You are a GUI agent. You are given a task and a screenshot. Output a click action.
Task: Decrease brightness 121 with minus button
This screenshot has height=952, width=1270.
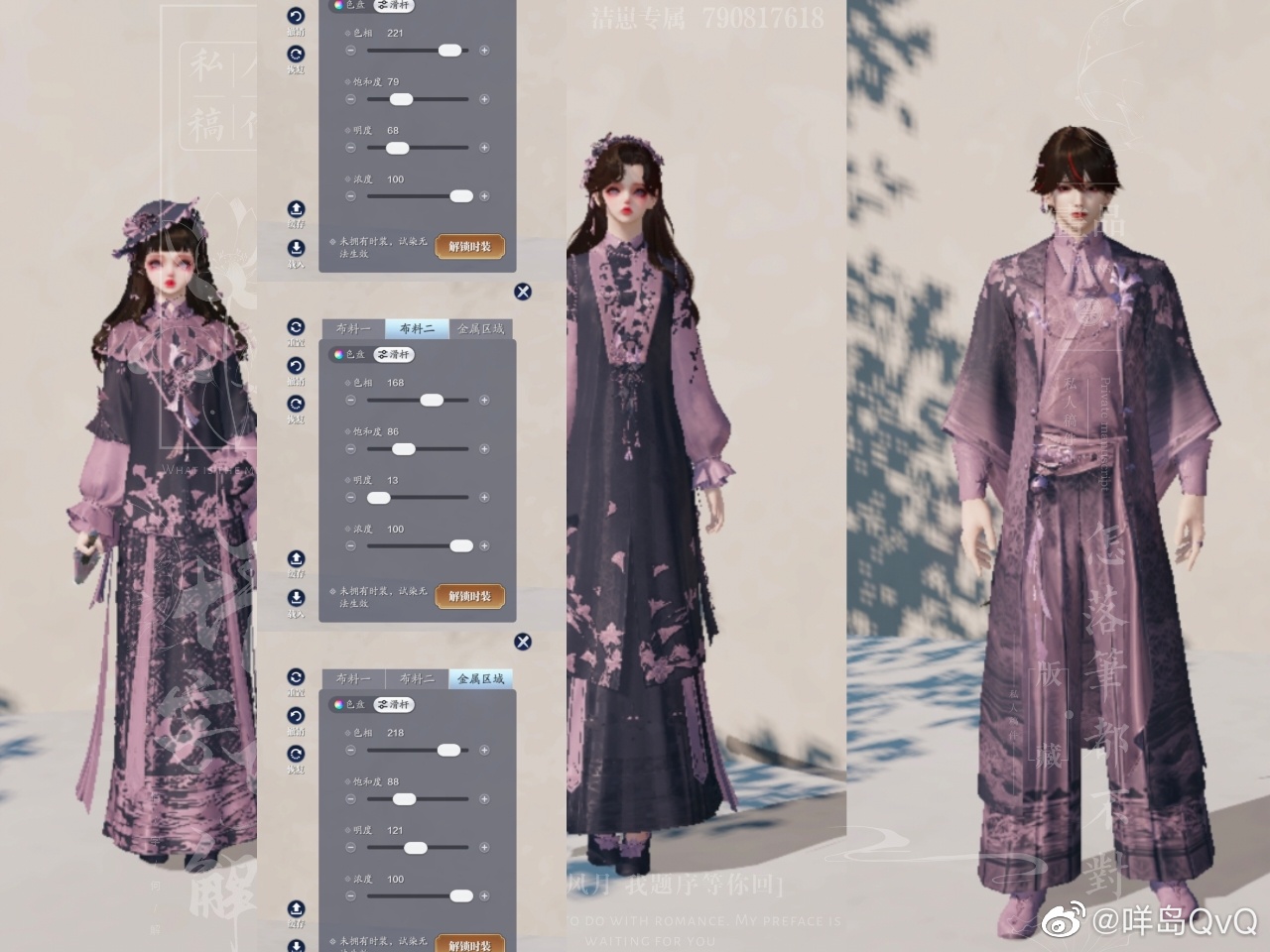coord(350,848)
